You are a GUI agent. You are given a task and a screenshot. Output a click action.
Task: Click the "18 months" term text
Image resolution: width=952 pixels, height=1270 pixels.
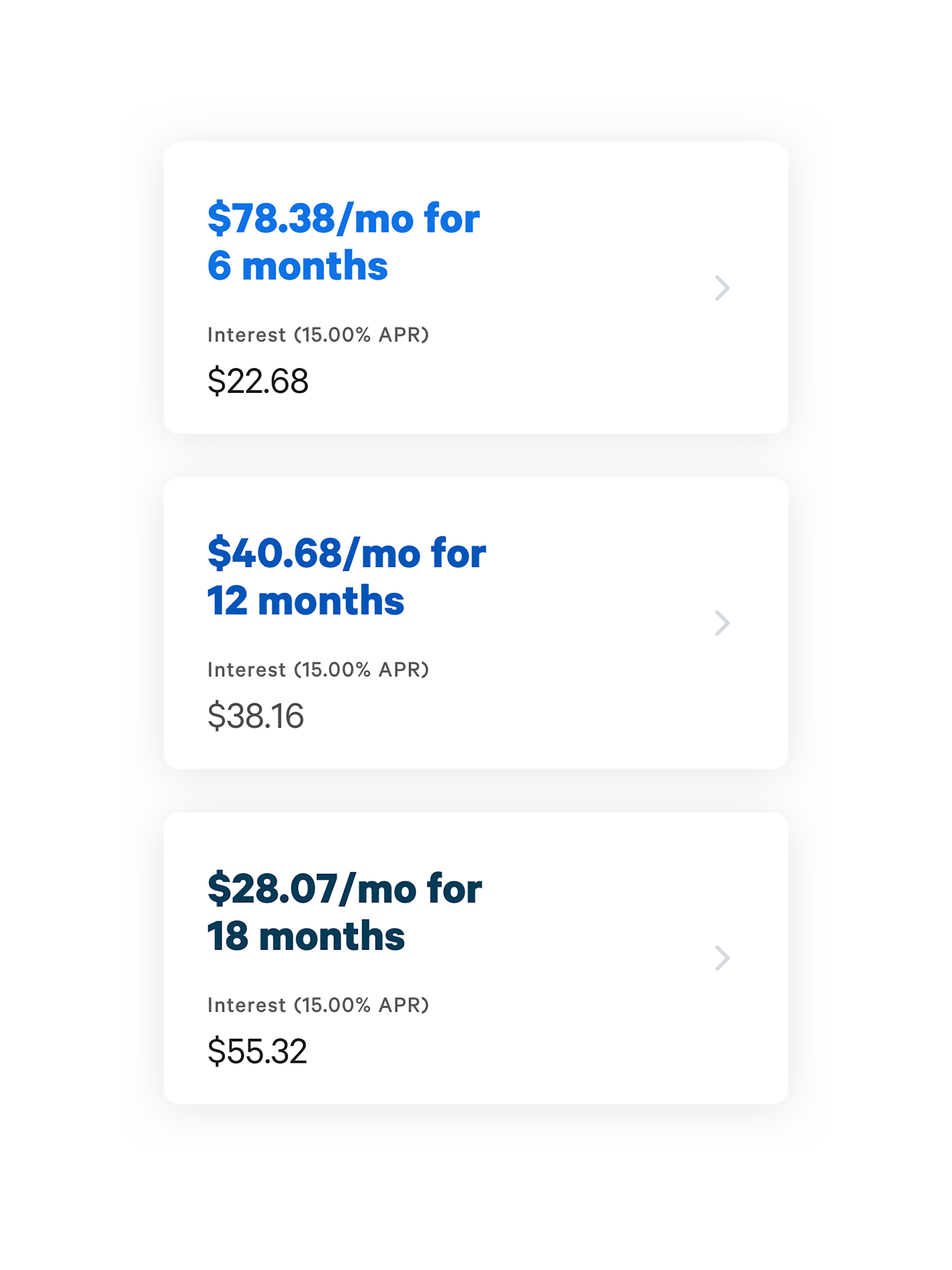point(306,936)
